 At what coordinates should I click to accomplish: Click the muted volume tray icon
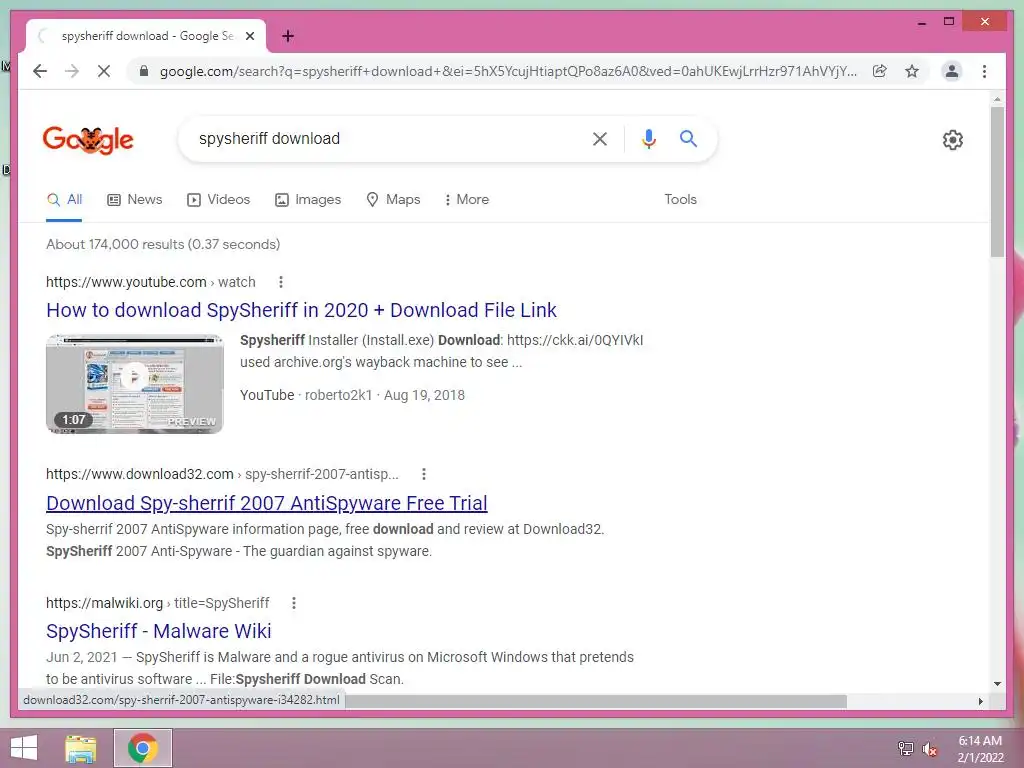[930, 749]
